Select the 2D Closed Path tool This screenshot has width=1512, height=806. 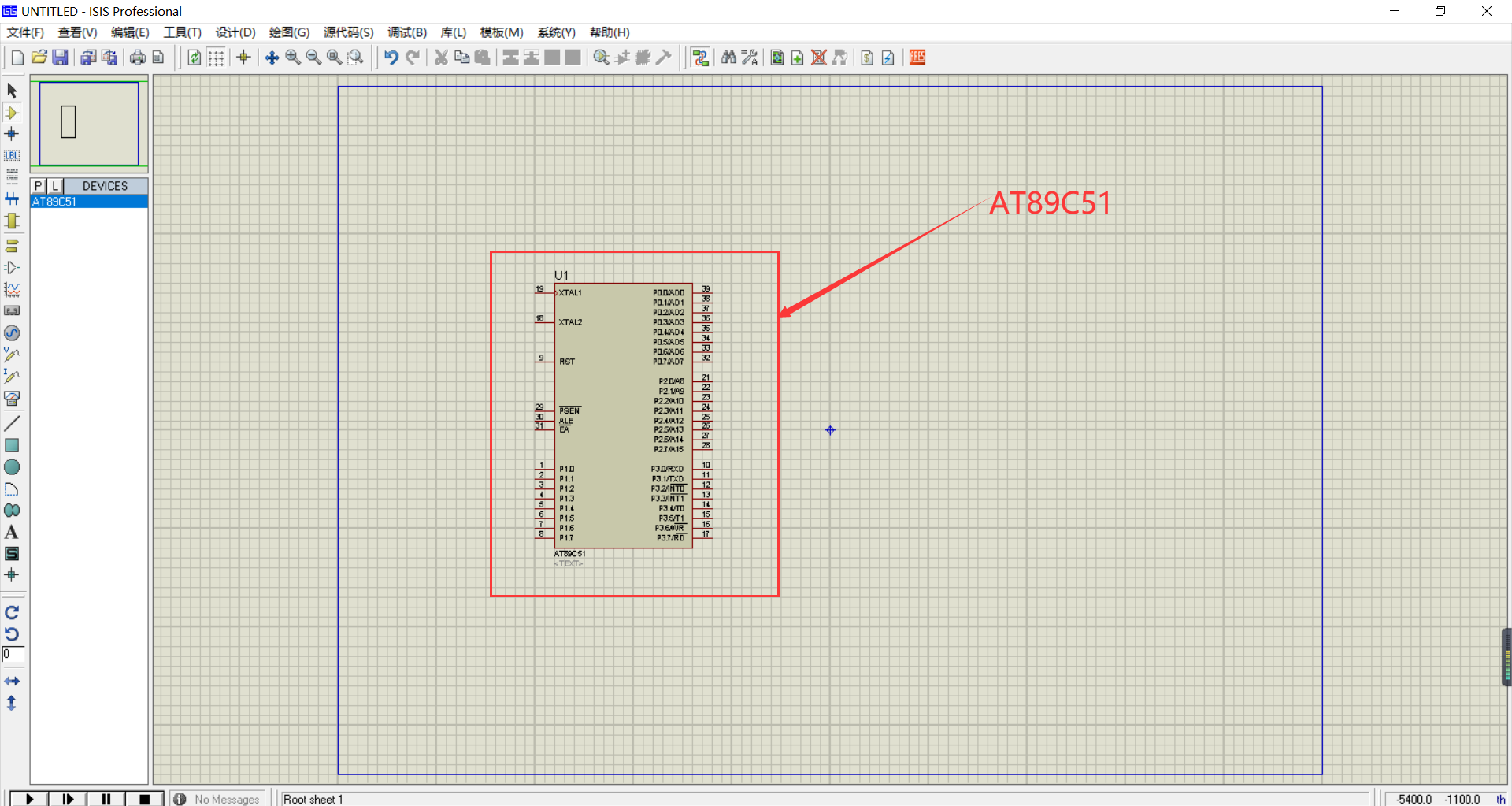coord(12,511)
